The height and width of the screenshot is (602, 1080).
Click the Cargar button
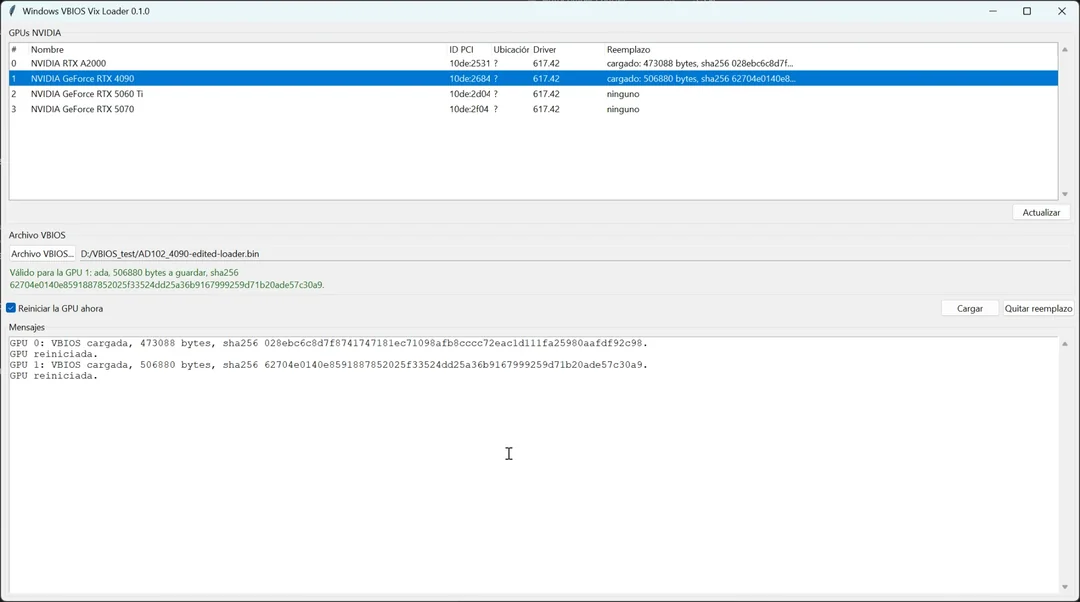tap(970, 309)
